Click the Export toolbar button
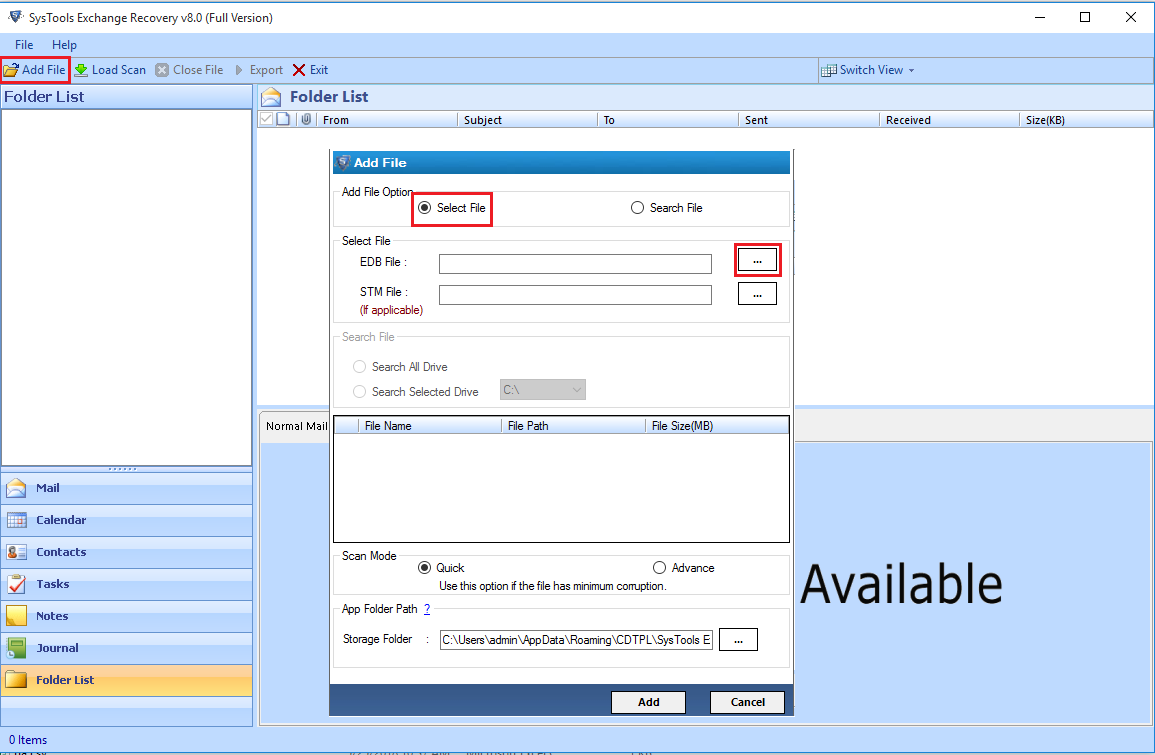 click(x=259, y=70)
